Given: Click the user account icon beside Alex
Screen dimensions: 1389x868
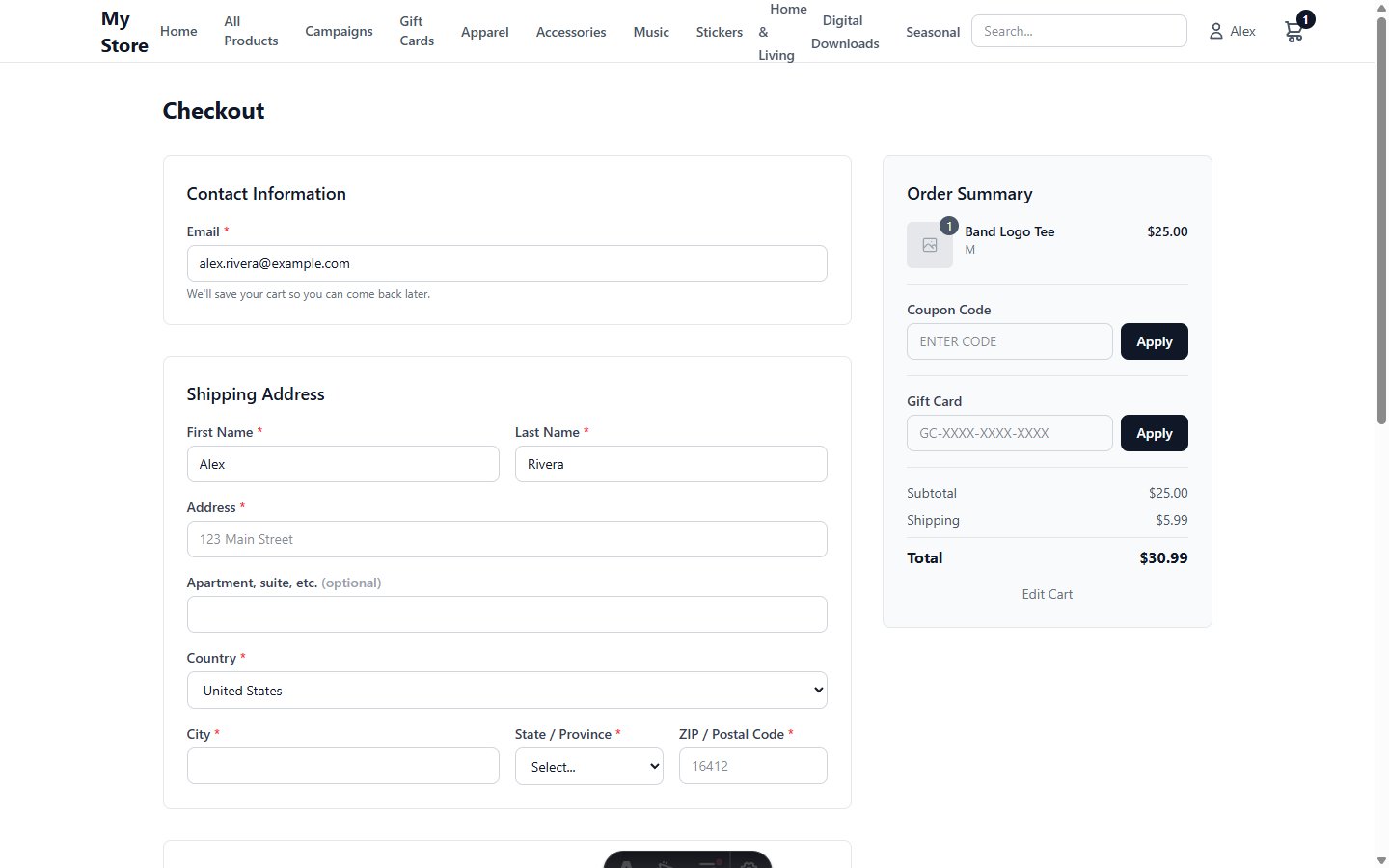Looking at the screenshot, I should click(1215, 32).
